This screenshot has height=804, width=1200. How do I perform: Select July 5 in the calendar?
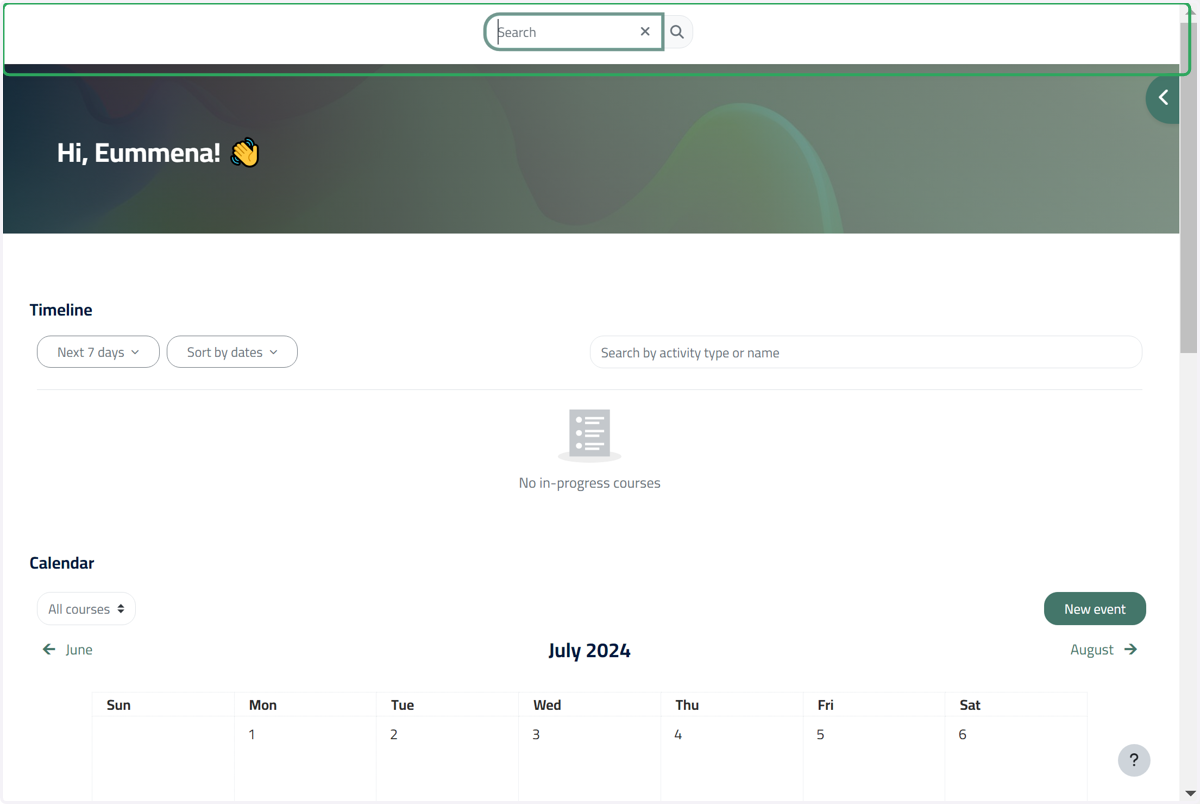point(820,735)
